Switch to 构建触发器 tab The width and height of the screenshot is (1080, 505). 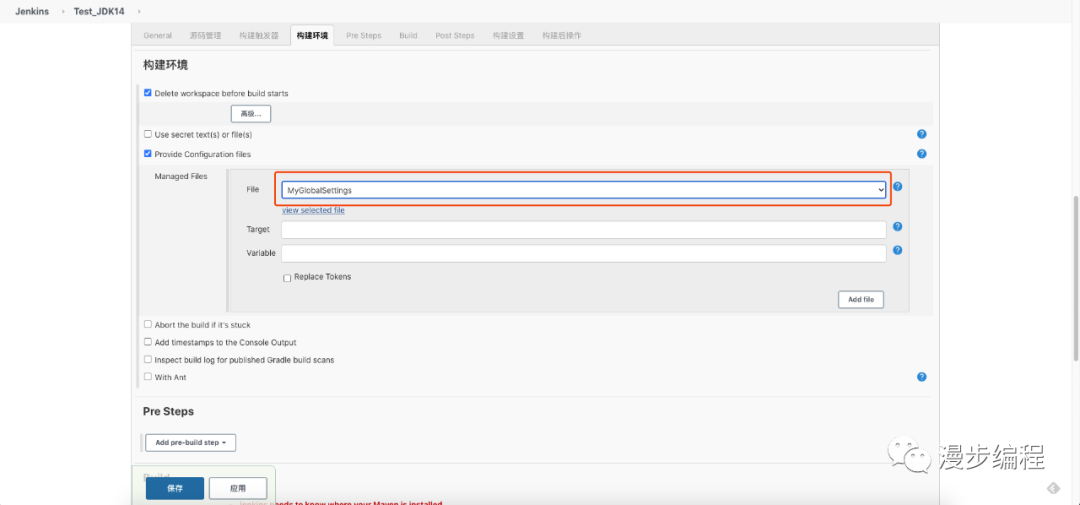click(259, 35)
